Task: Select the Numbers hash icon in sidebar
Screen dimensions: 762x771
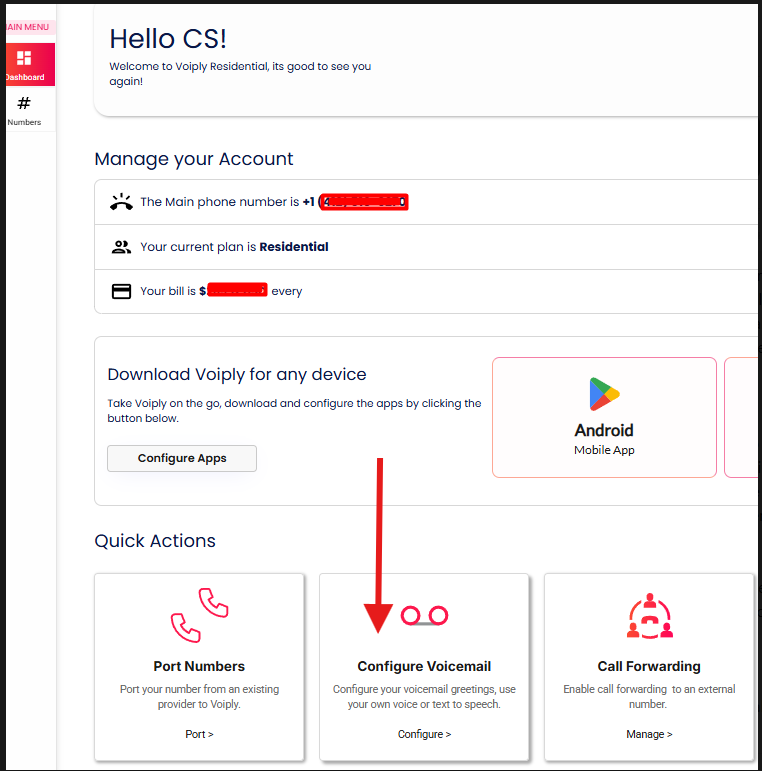Action: tap(24, 103)
